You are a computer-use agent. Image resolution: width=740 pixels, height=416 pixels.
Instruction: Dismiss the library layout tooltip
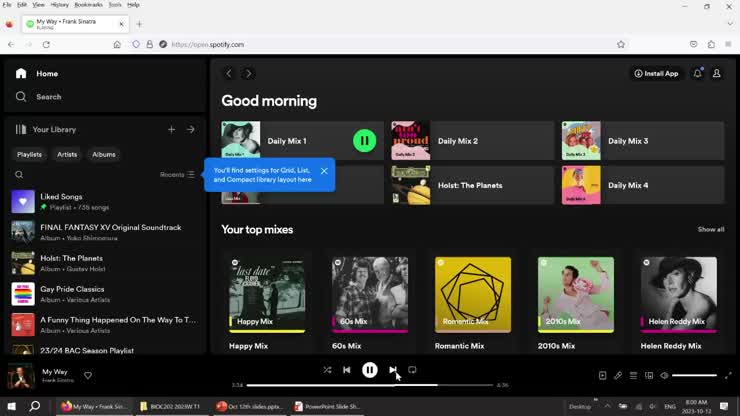[324, 171]
